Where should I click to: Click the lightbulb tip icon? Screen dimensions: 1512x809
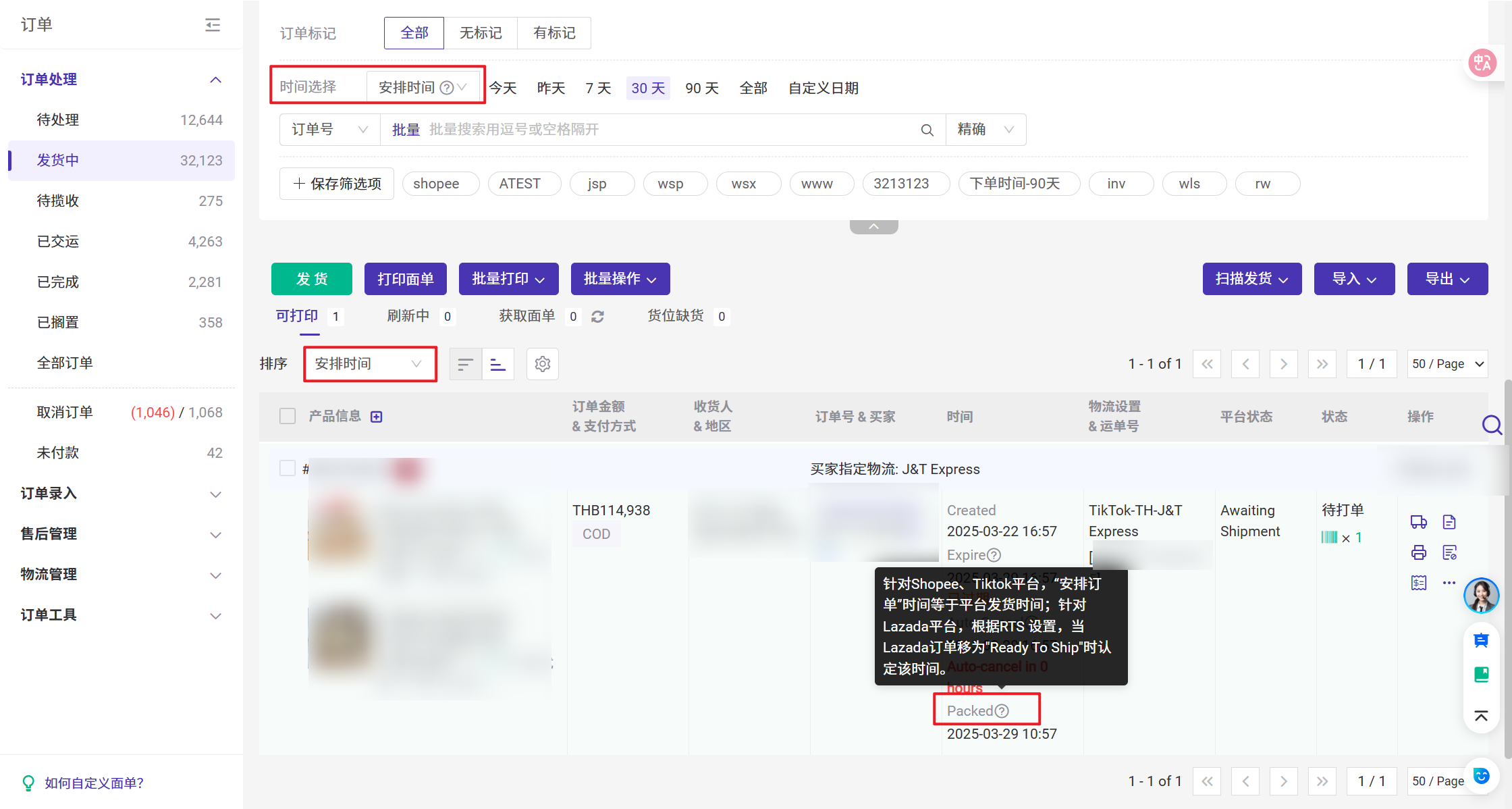click(28, 783)
